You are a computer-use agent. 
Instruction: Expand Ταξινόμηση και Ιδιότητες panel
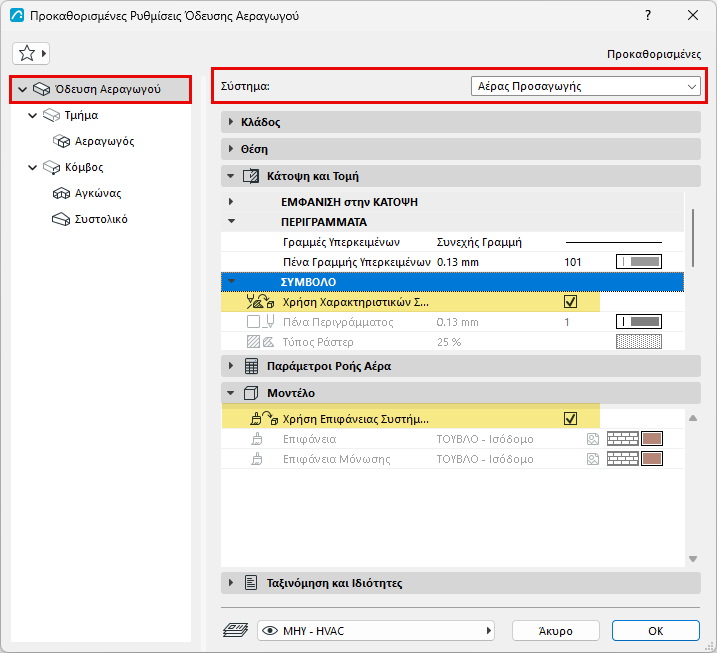coord(231,583)
